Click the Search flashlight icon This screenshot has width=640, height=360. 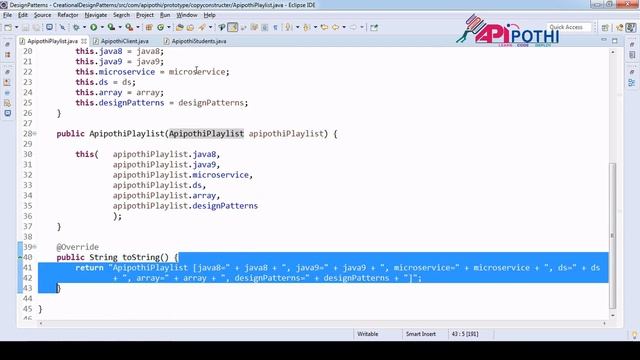point(202,27)
